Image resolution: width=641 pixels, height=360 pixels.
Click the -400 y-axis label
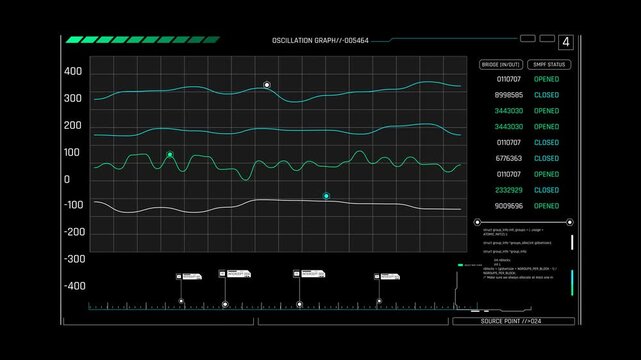(x=74, y=286)
